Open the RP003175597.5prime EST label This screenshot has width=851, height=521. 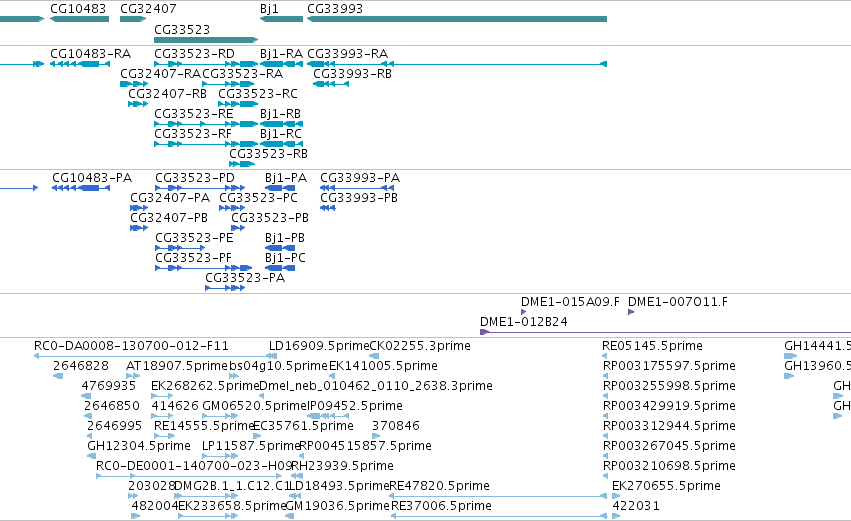click(669, 366)
